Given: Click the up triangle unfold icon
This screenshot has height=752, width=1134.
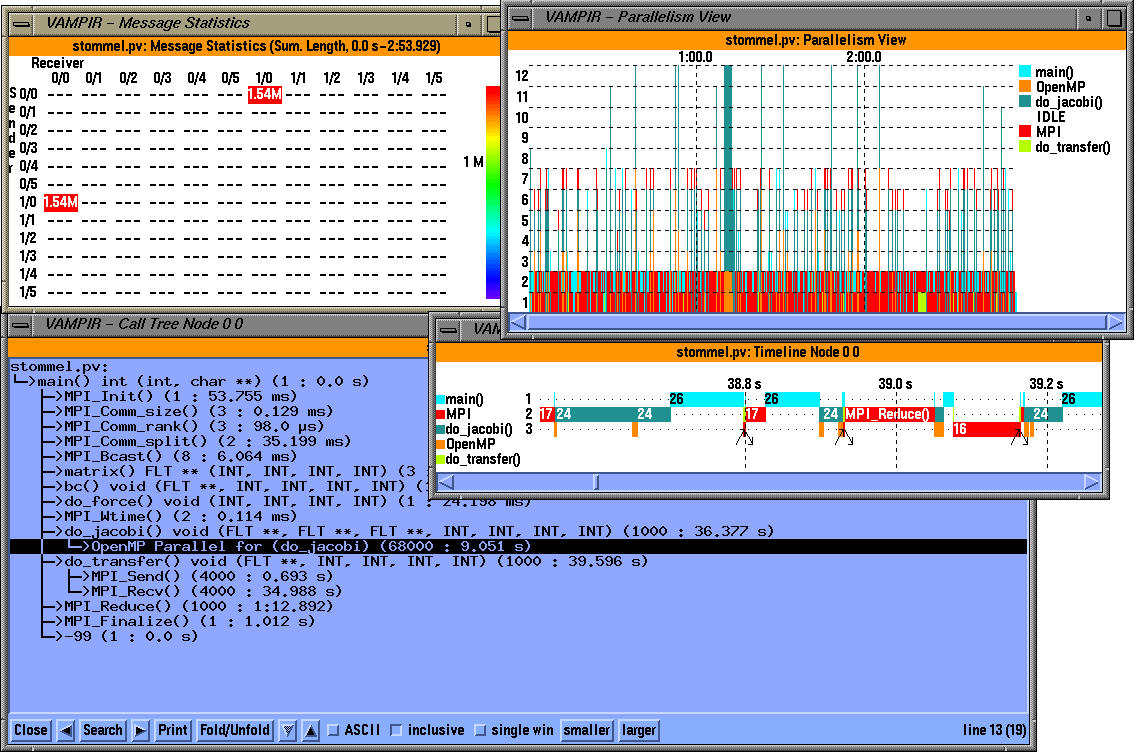Looking at the screenshot, I should [x=311, y=730].
